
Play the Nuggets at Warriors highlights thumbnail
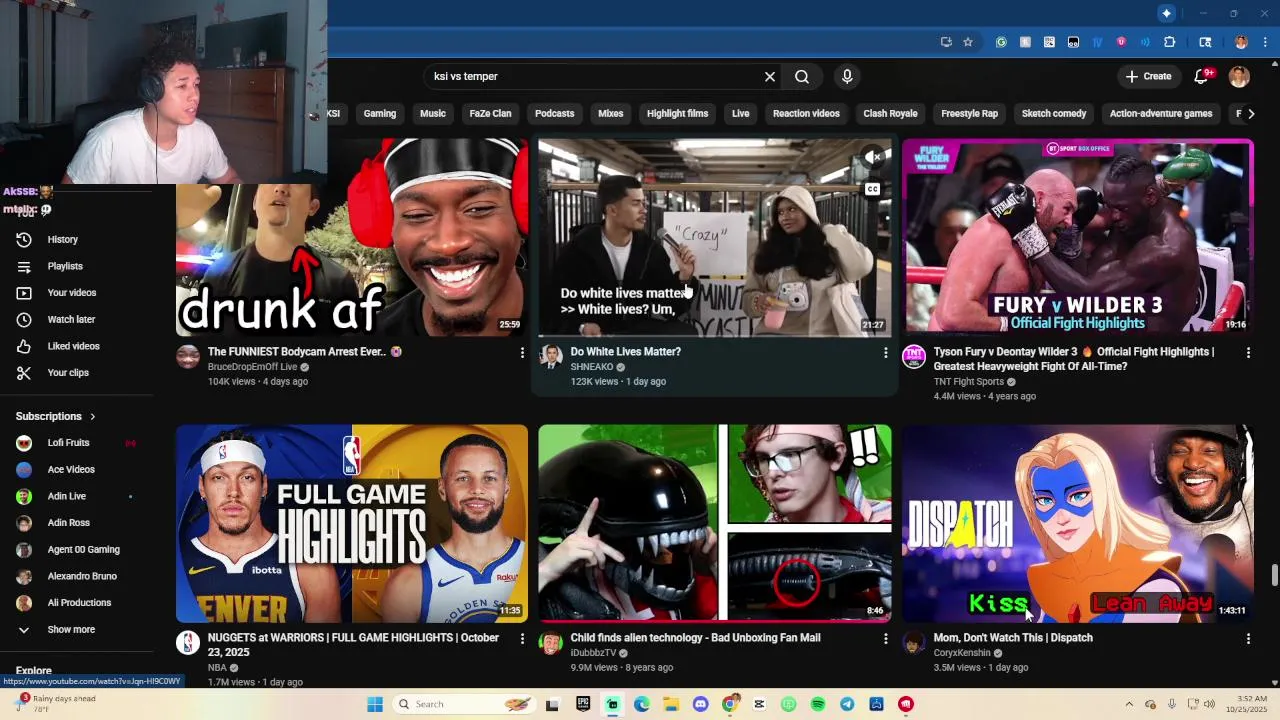tap(352, 523)
